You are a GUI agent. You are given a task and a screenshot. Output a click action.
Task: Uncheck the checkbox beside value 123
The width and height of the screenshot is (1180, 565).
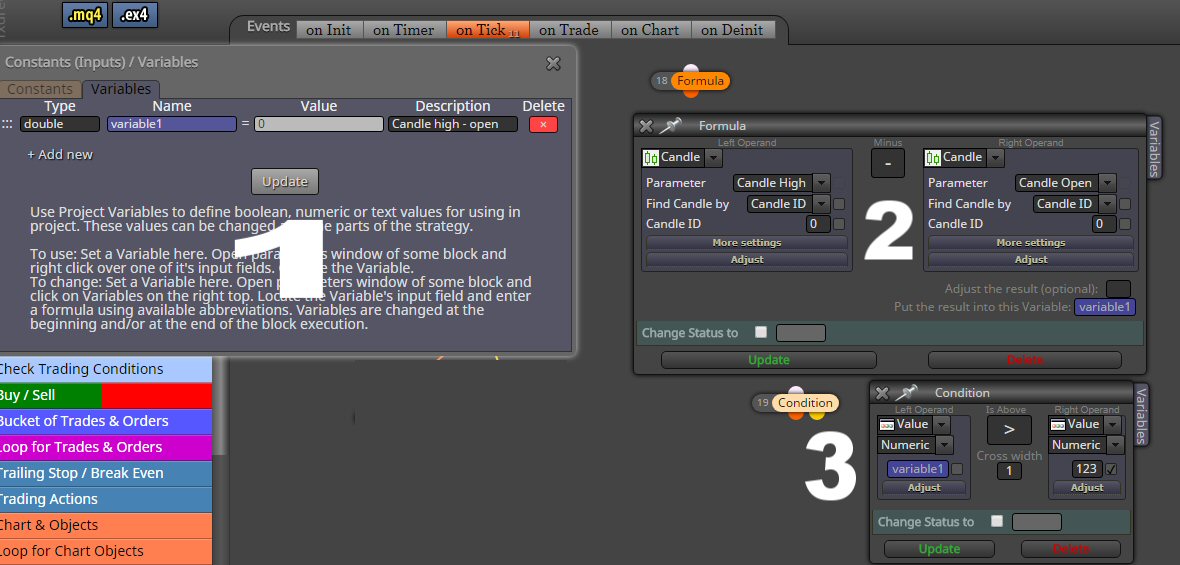1112,469
